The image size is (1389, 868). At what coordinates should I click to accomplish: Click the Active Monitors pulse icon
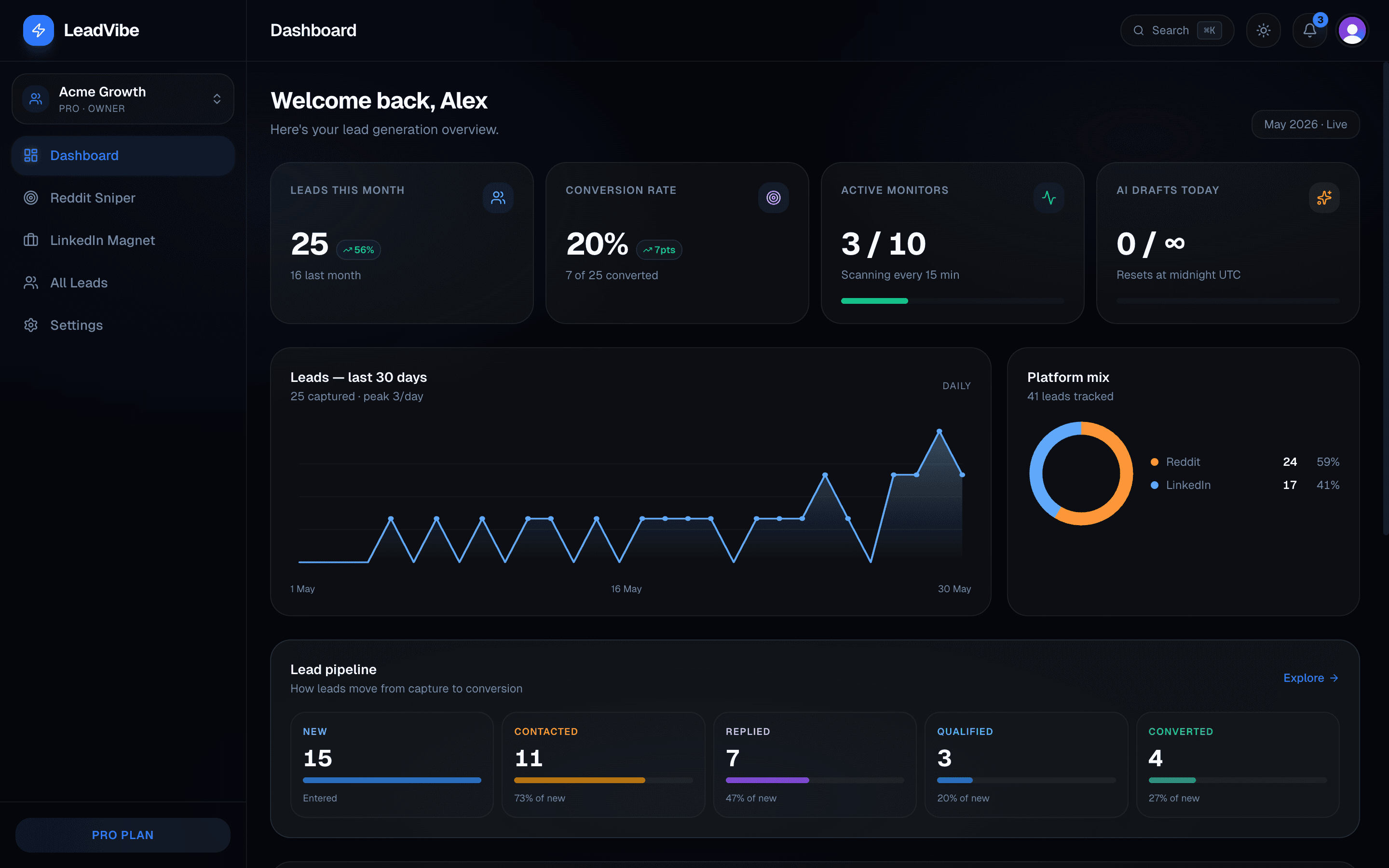1049,198
